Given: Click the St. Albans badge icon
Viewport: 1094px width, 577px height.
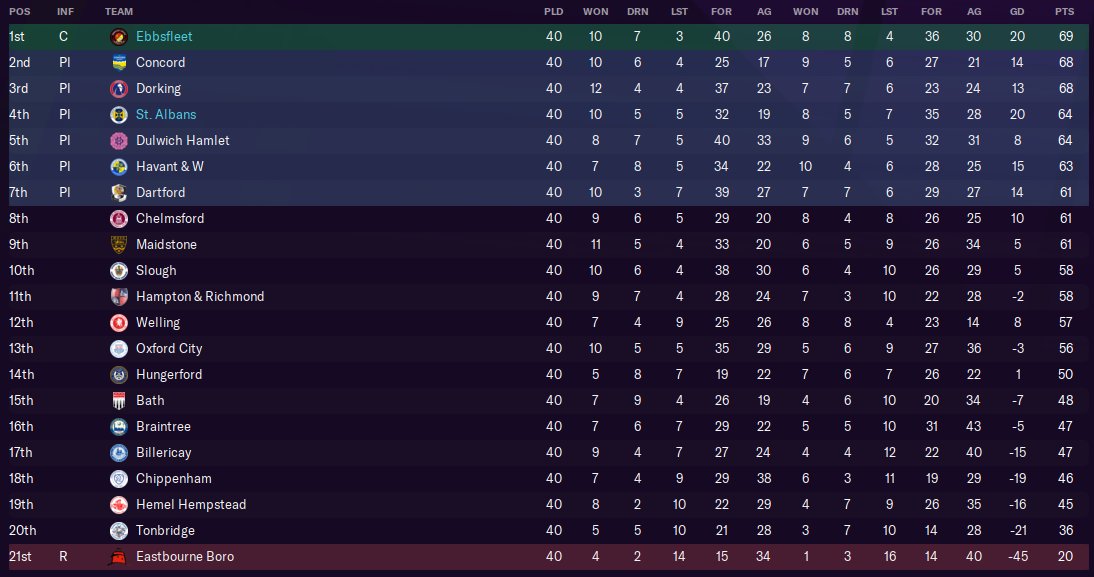Looking at the screenshot, I should (x=119, y=114).
